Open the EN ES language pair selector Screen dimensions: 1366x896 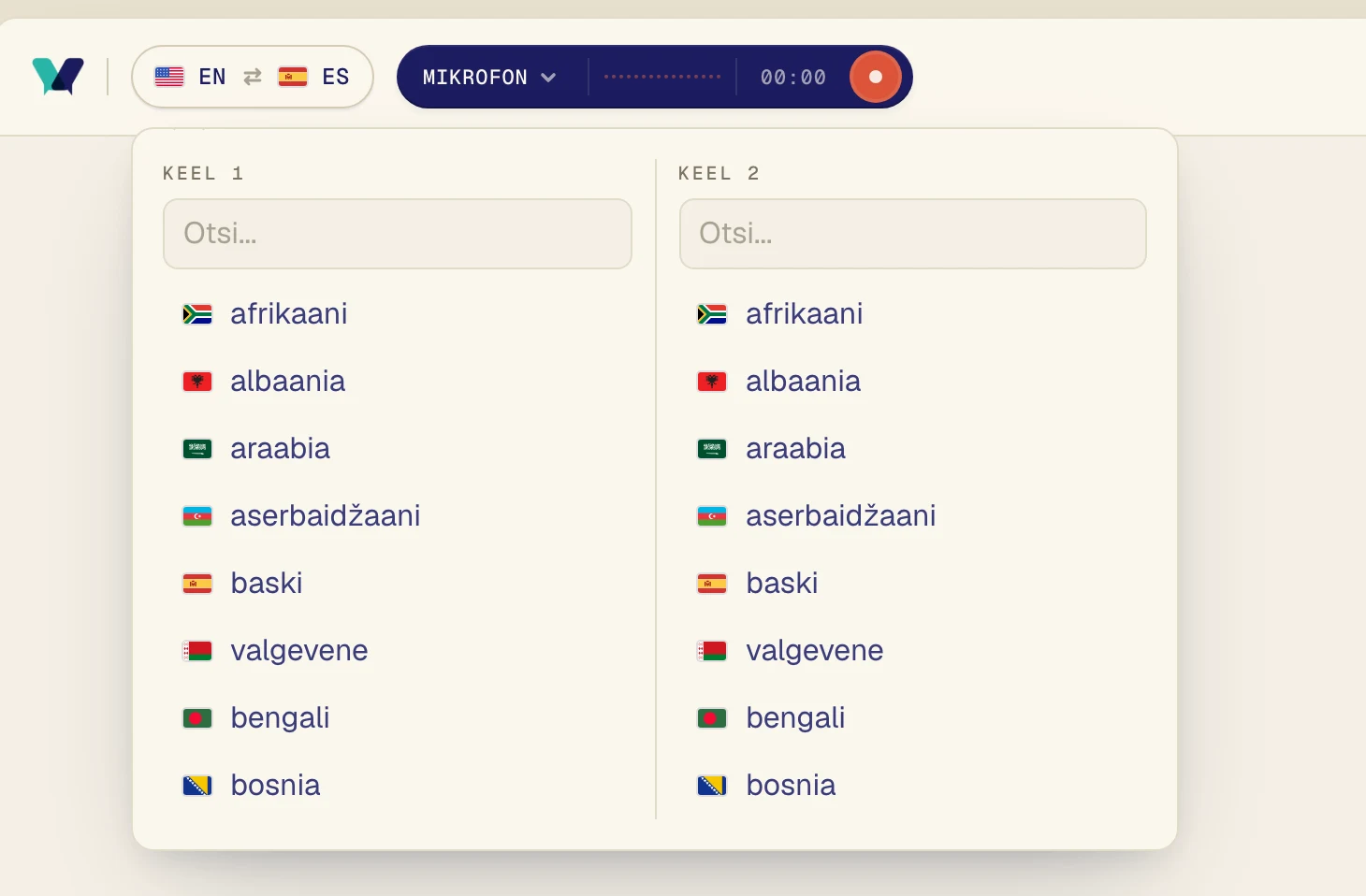pyautogui.click(x=253, y=77)
